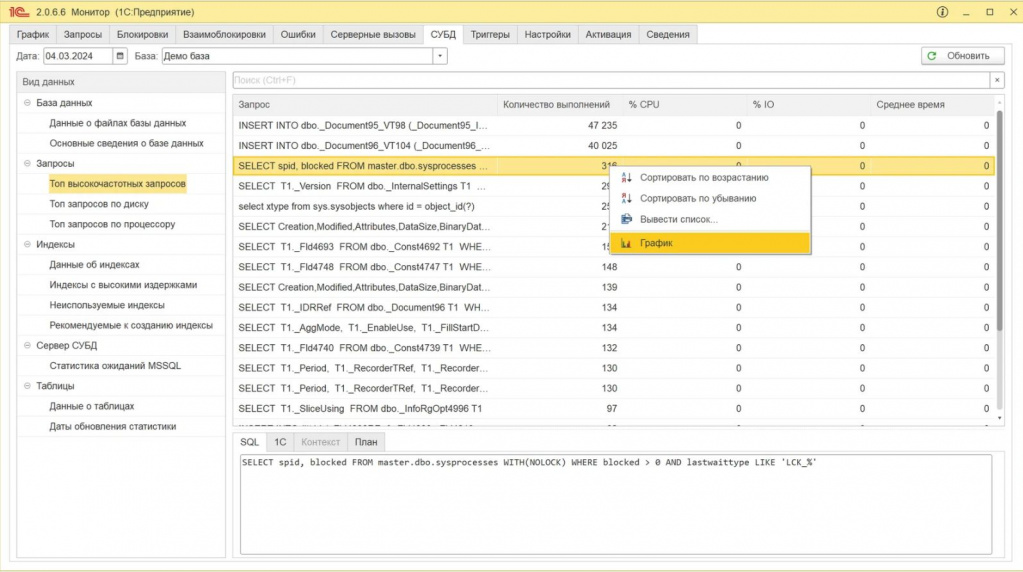Go to the Ошибки tab

(x=298, y=35)
